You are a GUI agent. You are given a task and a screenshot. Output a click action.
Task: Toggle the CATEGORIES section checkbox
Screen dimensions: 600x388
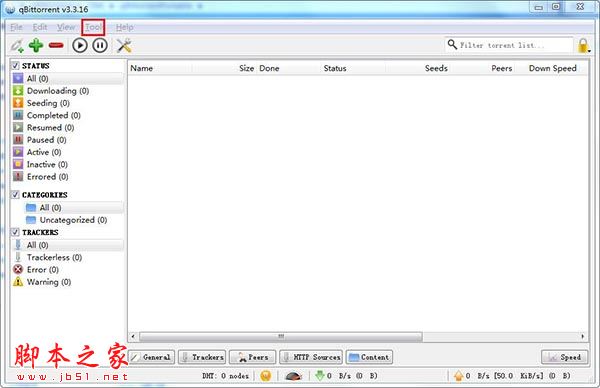(15, 194)
